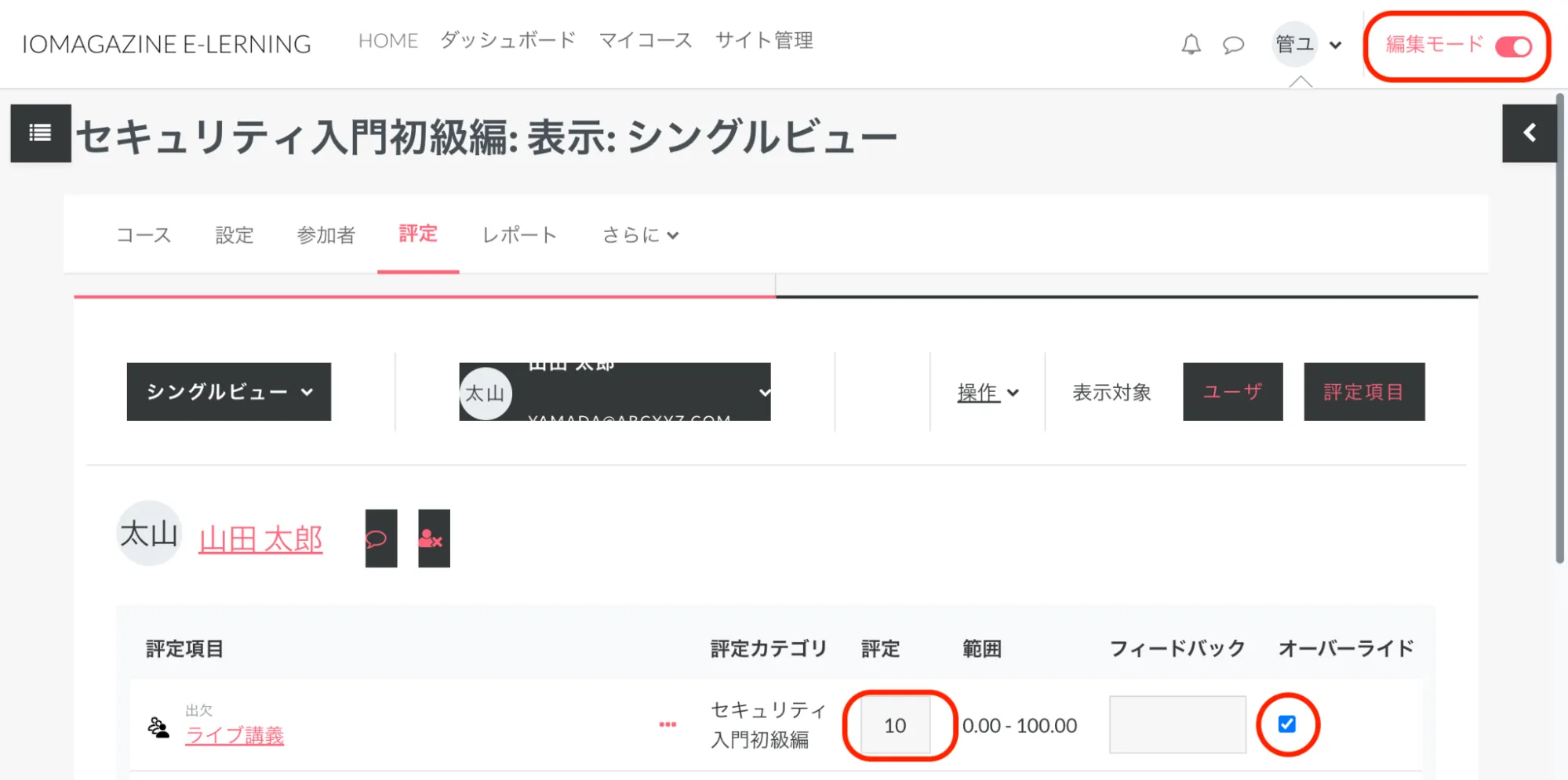Screen dimensions: 1568x780
Task: Expand the さらに more menu
Action: (x=640, y=235)
